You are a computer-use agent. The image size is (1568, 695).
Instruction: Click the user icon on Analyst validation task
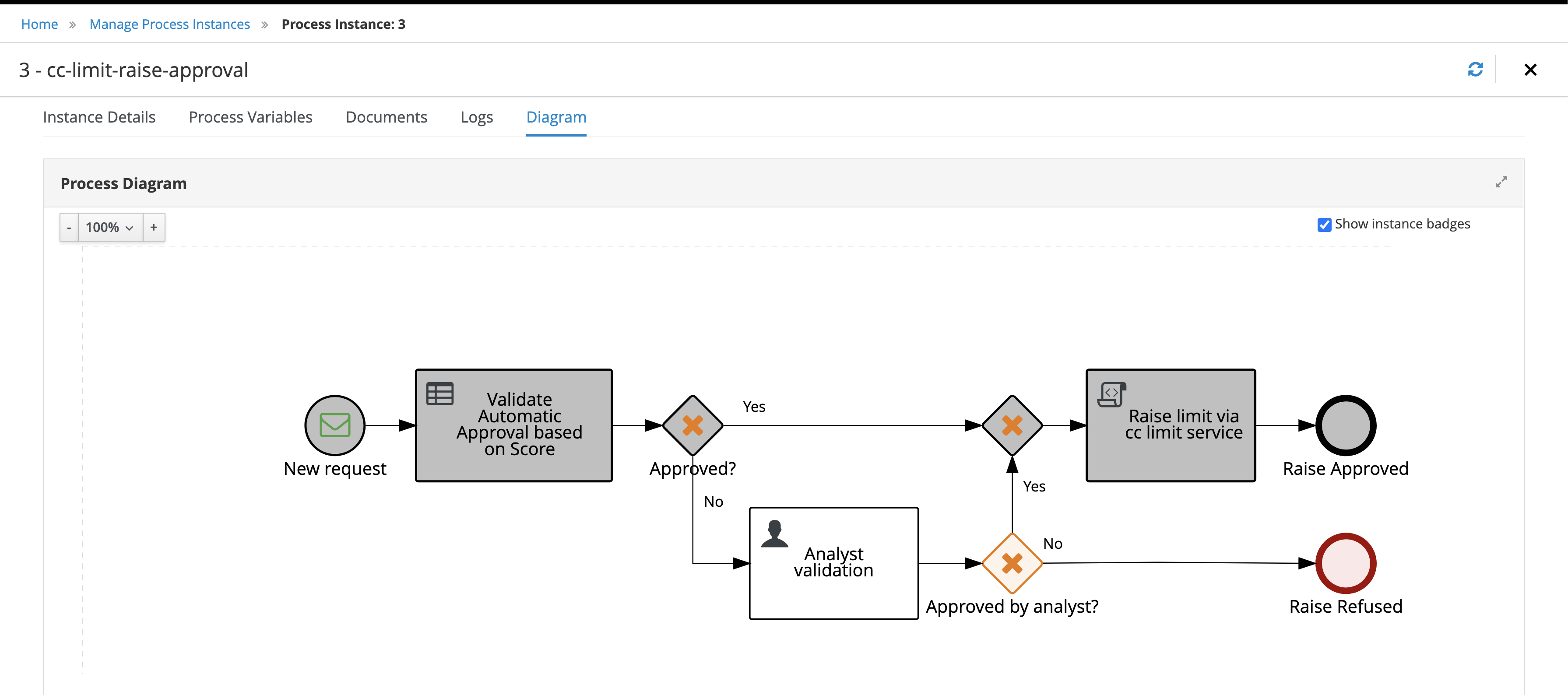click(774, 534)
